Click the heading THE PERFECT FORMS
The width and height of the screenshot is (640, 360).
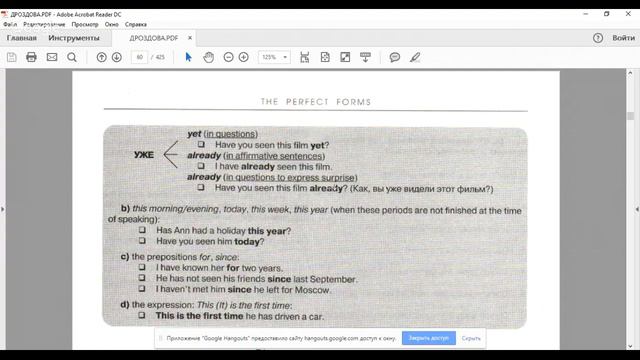pos(316,102)
